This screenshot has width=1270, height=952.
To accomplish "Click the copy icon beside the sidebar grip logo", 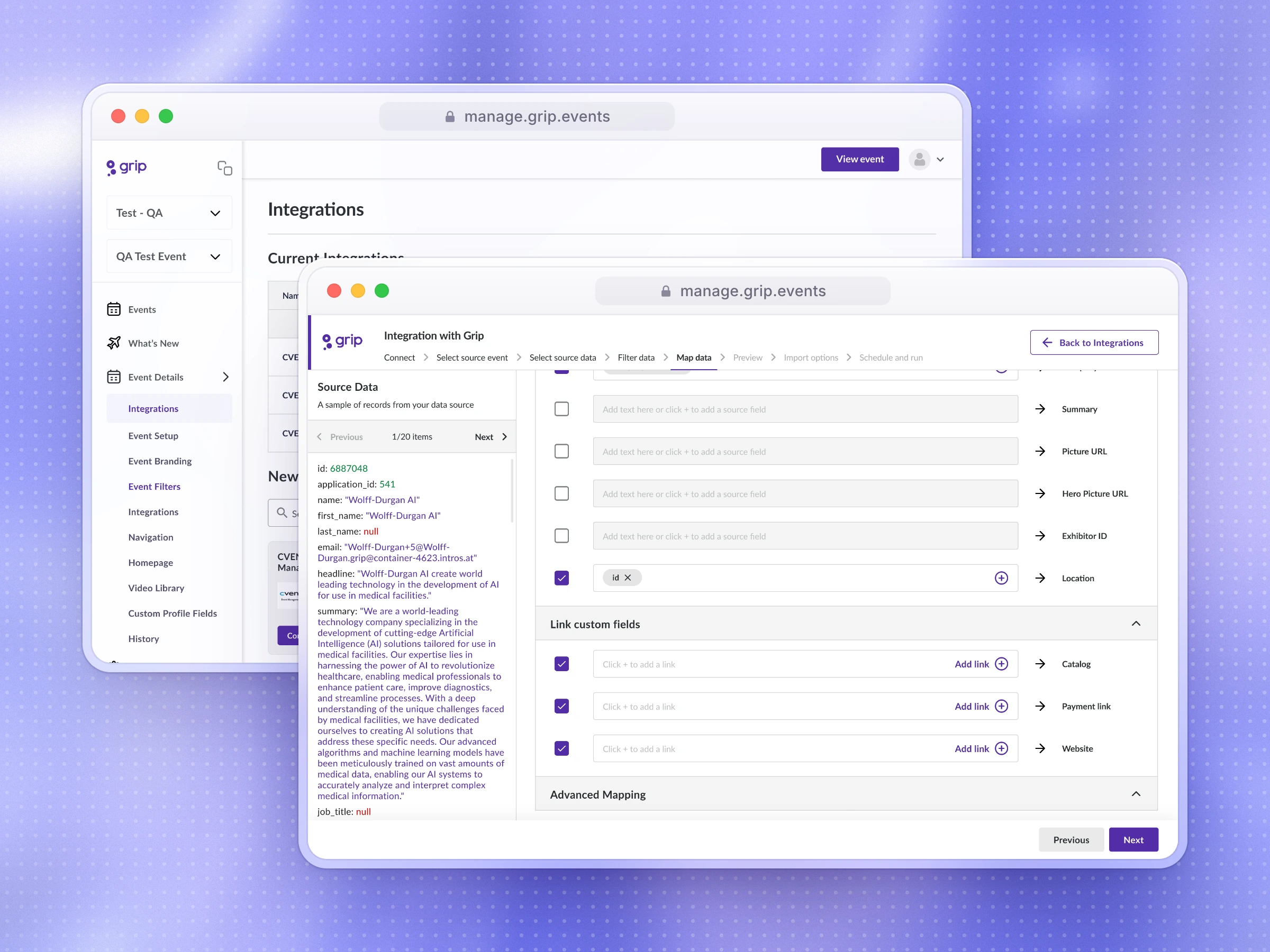I will click(x=224, y=168).
